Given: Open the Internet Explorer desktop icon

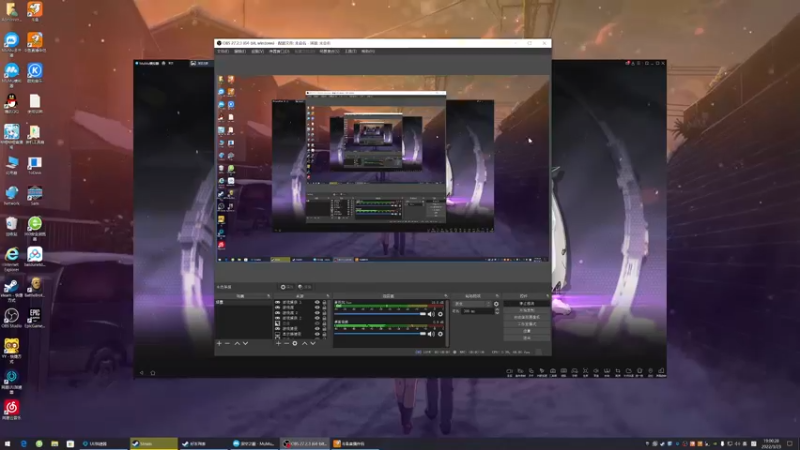Looking at the screenshot, I should 11,258.
